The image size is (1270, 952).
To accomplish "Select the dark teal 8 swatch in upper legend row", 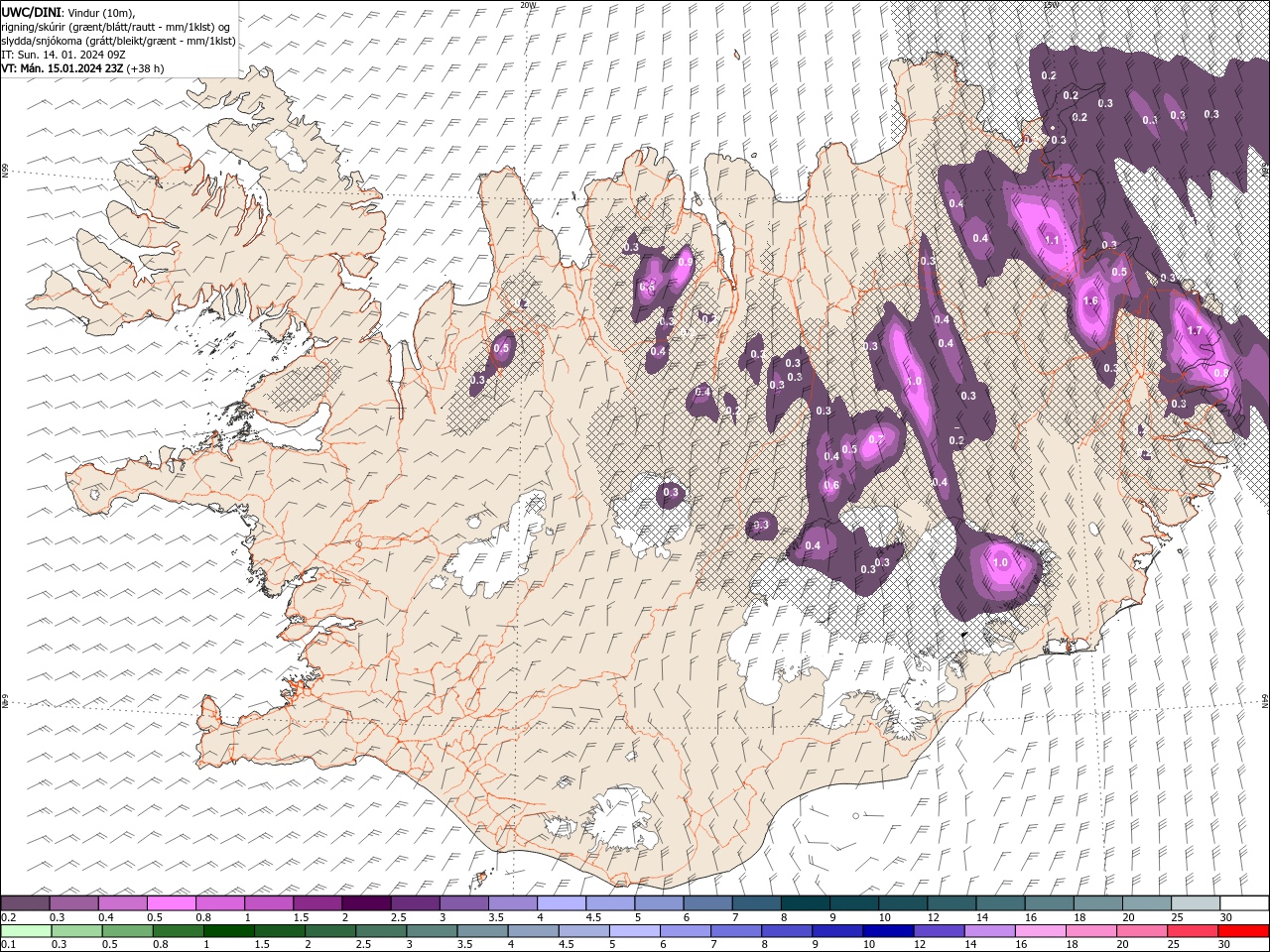I will (x=806, y=902).
